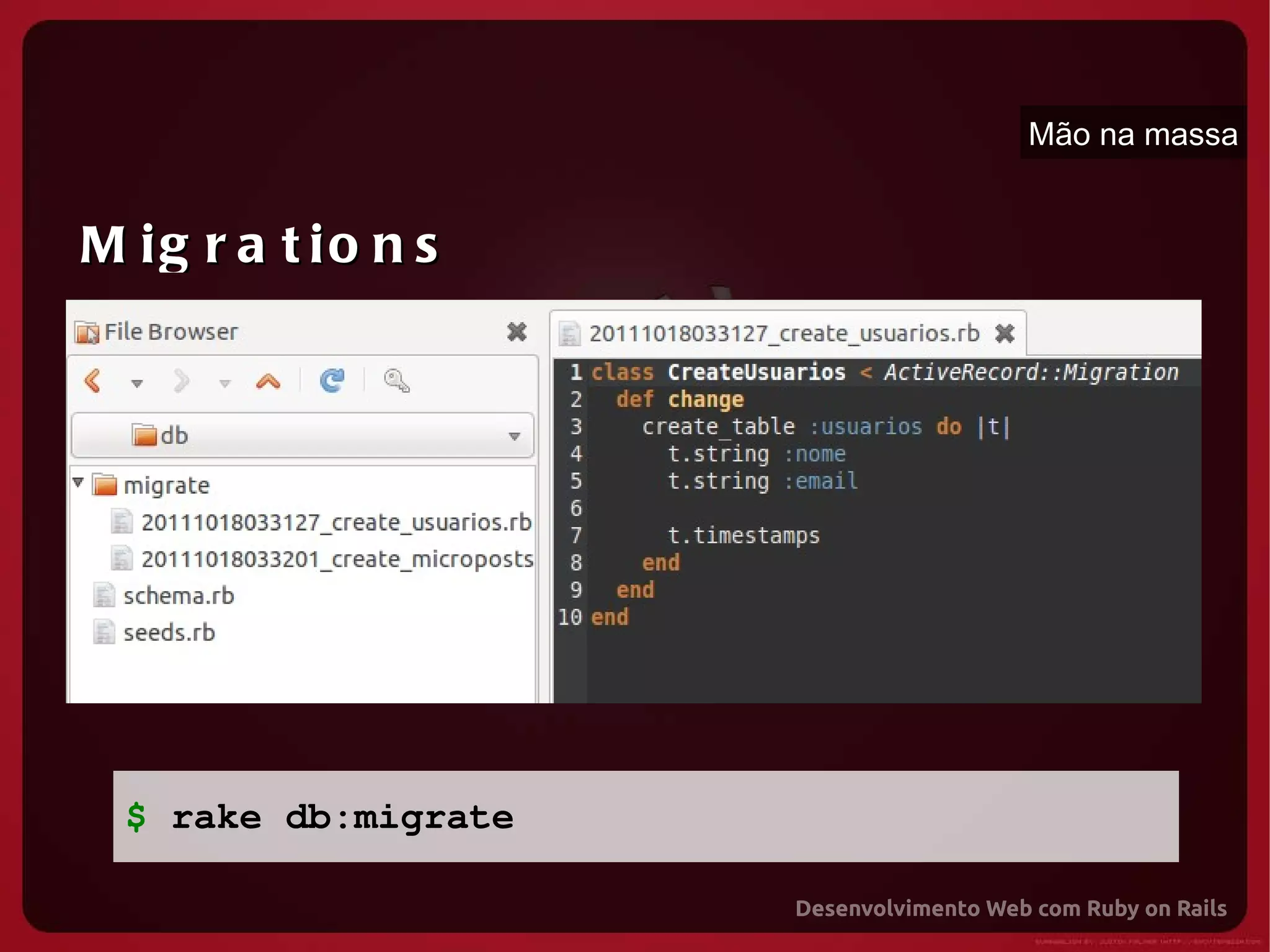
Task: Refresh the file browser view
Action: (x=332, y=380)
